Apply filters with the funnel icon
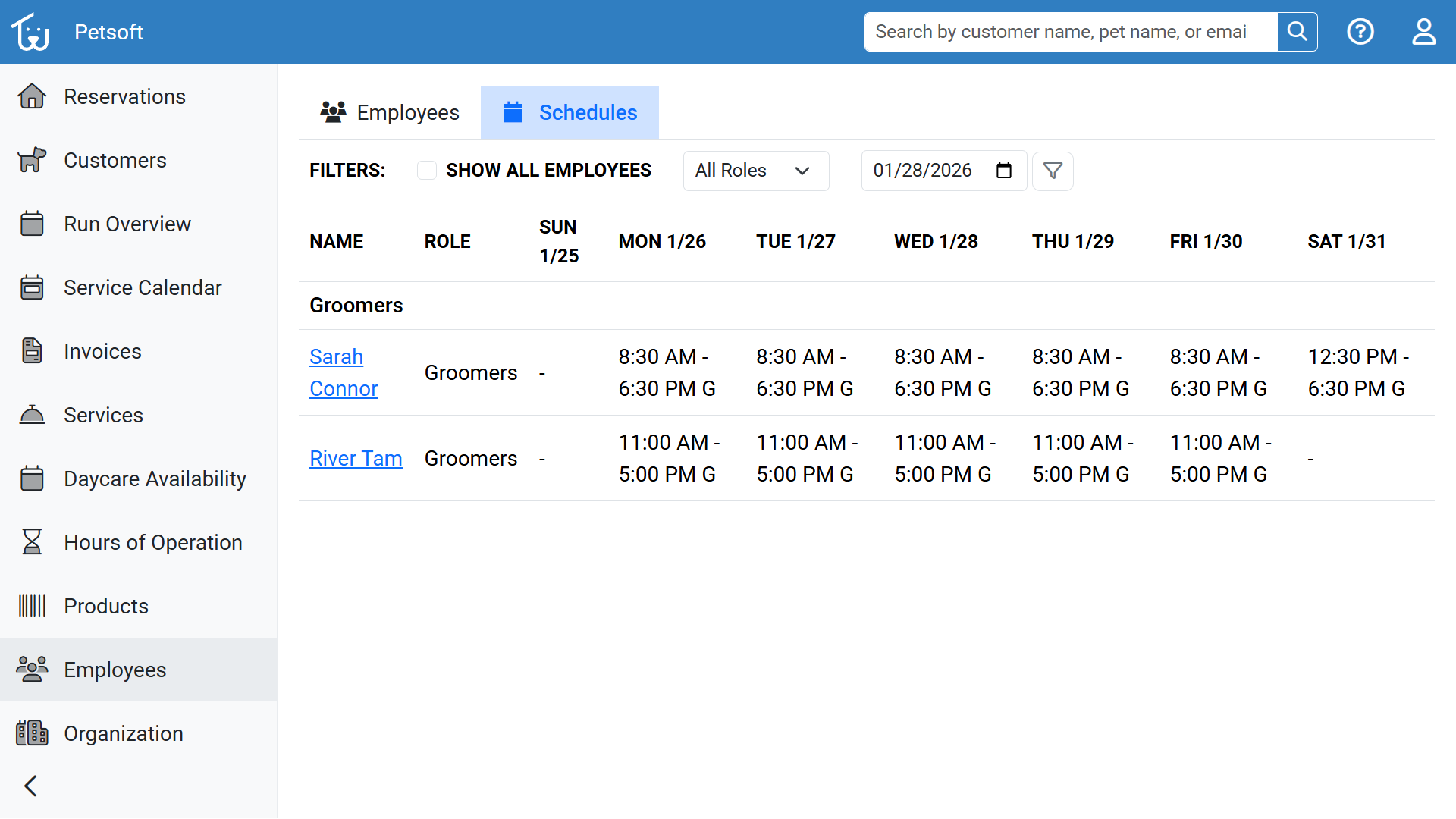Image resolution: width=1456 pixels, height=819 pixels. click(x=1053, y=171)
